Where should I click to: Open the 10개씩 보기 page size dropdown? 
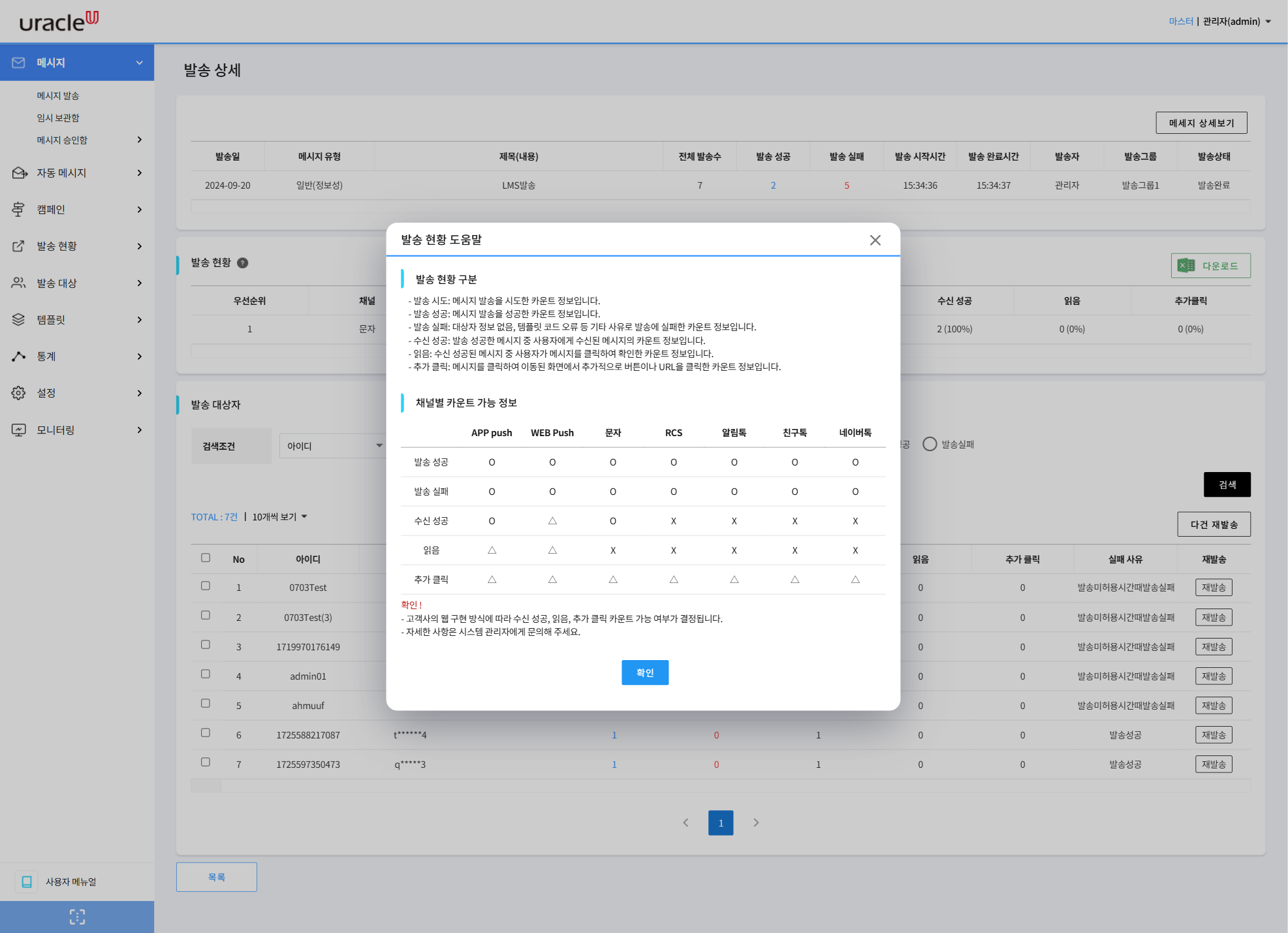(x=280, y=517)
